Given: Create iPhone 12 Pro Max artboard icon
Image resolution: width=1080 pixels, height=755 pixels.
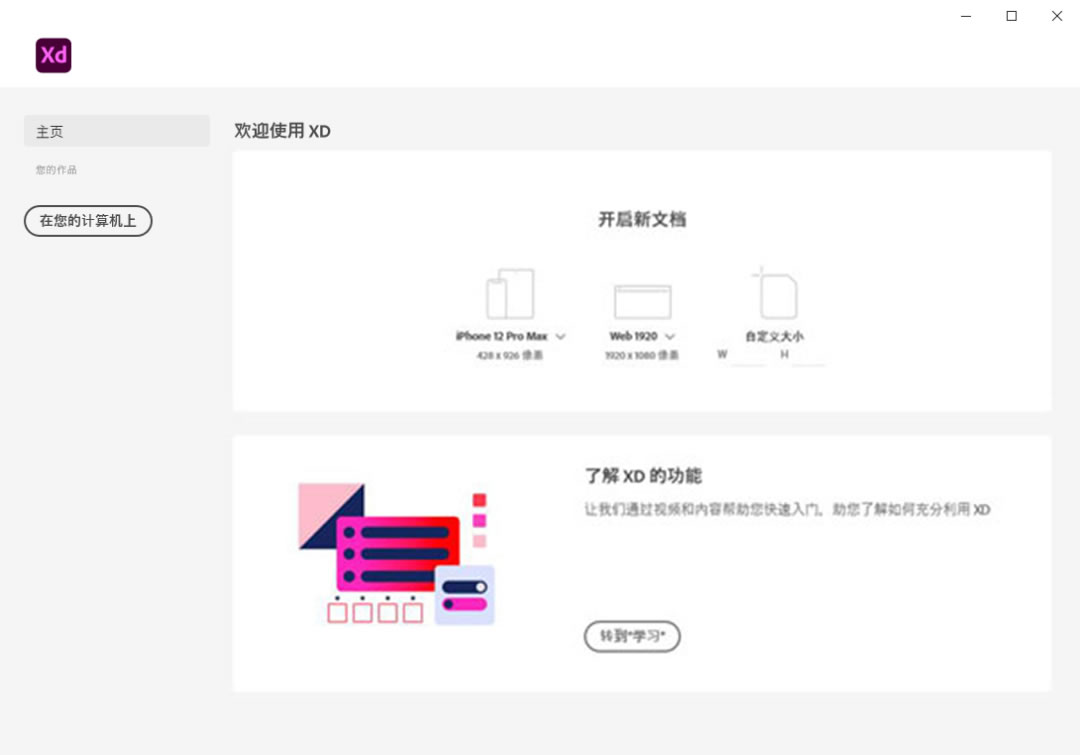Looking at the screenshot, I should (x=510, y=294).
